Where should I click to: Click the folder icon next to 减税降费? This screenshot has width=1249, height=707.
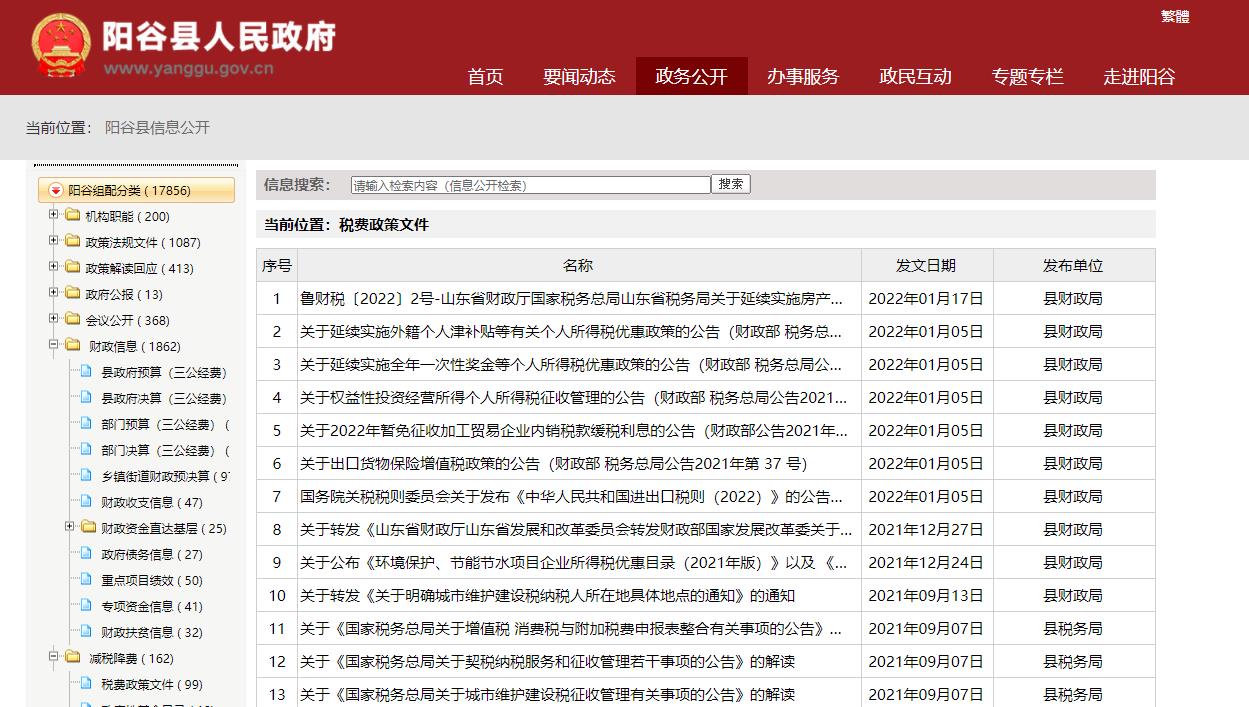coord(72,657)
